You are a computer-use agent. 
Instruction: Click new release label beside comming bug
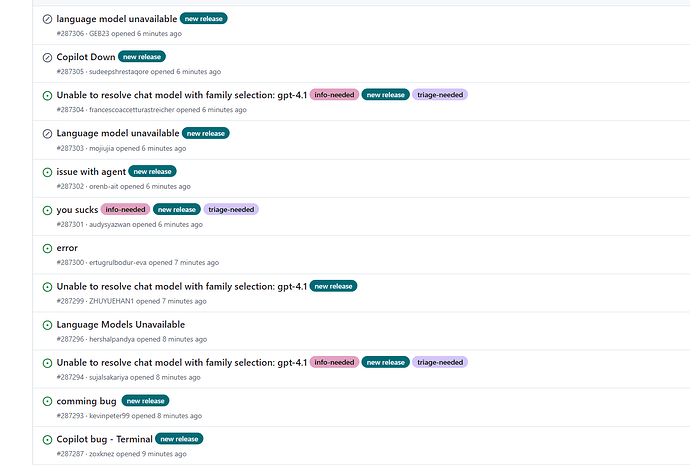point(146,401)
